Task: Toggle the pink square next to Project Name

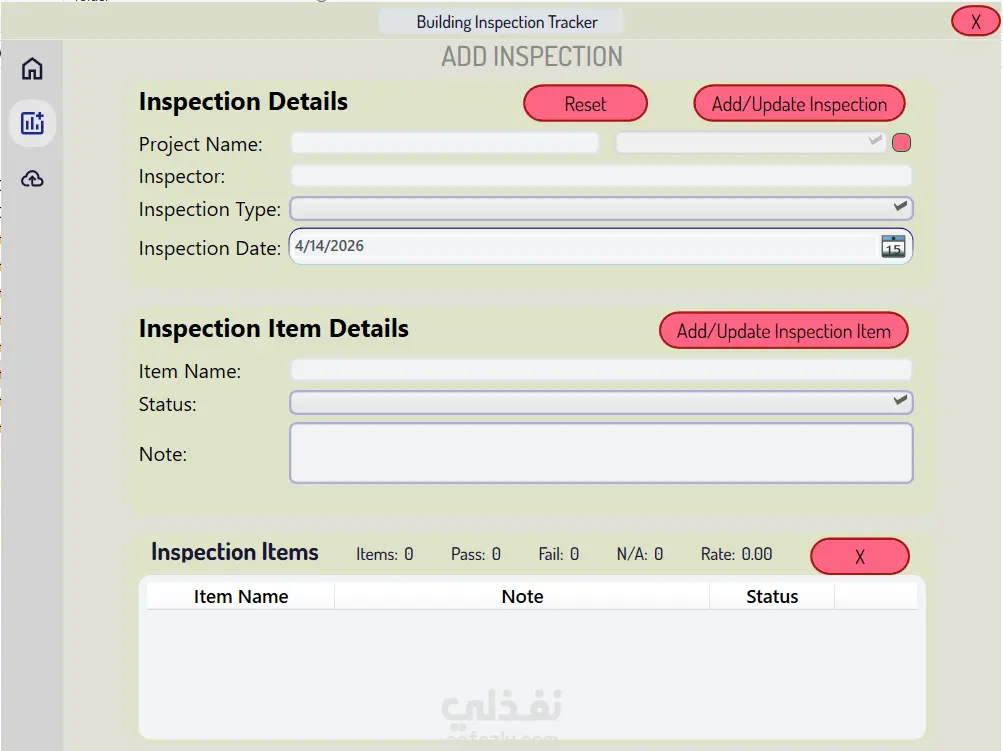Action: pos(901,143)
